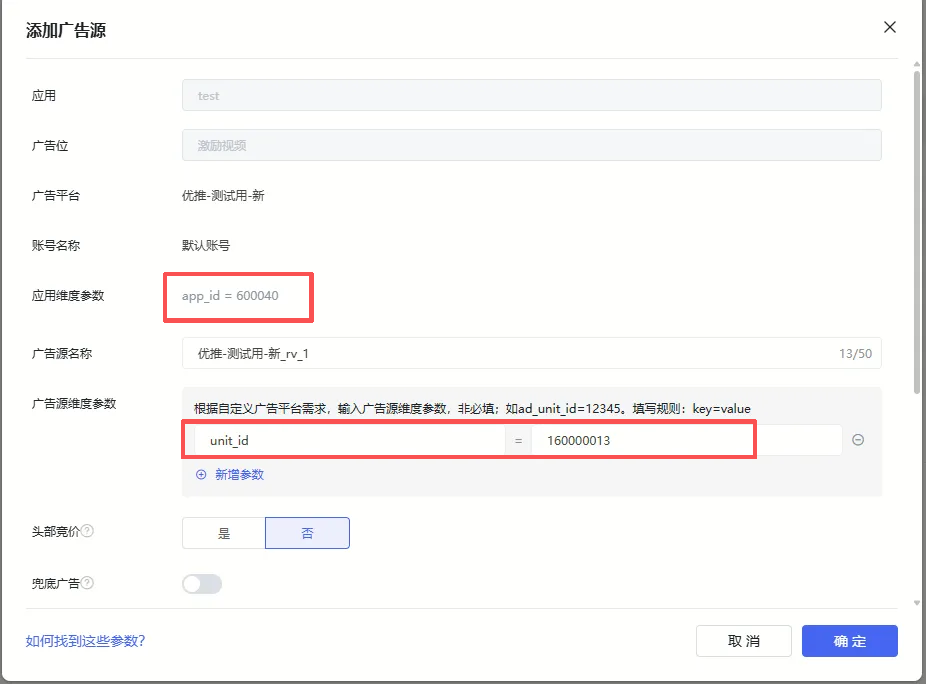Click the 优推-测试用-新 platform name text
Screen dimensions: 926x684
223,196
